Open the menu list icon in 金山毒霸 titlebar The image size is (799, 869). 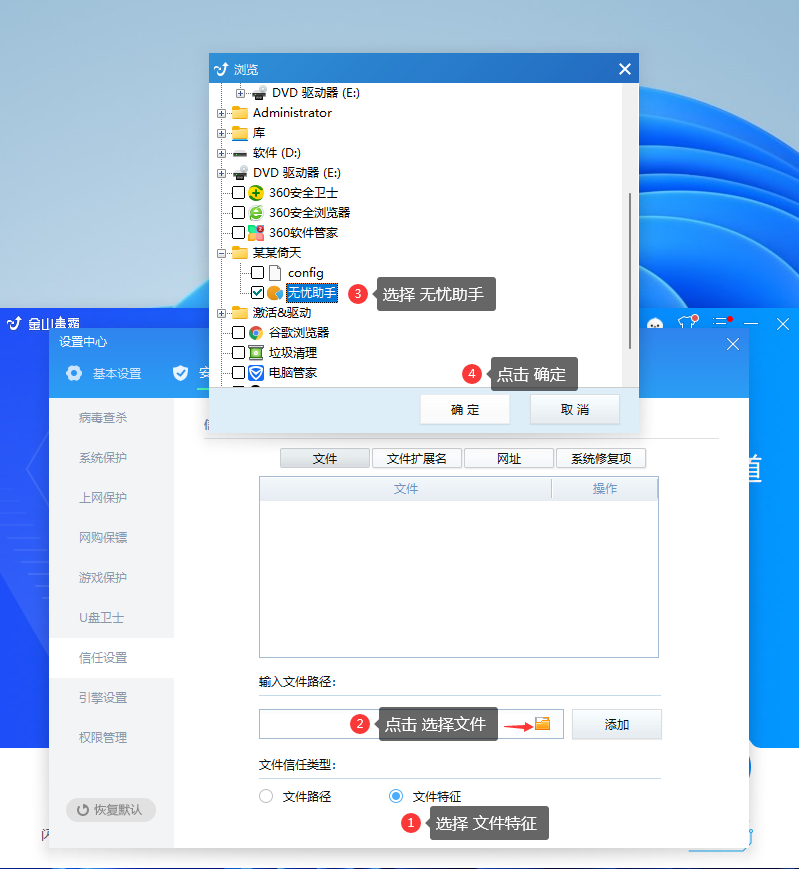click(x=721, y=323)
